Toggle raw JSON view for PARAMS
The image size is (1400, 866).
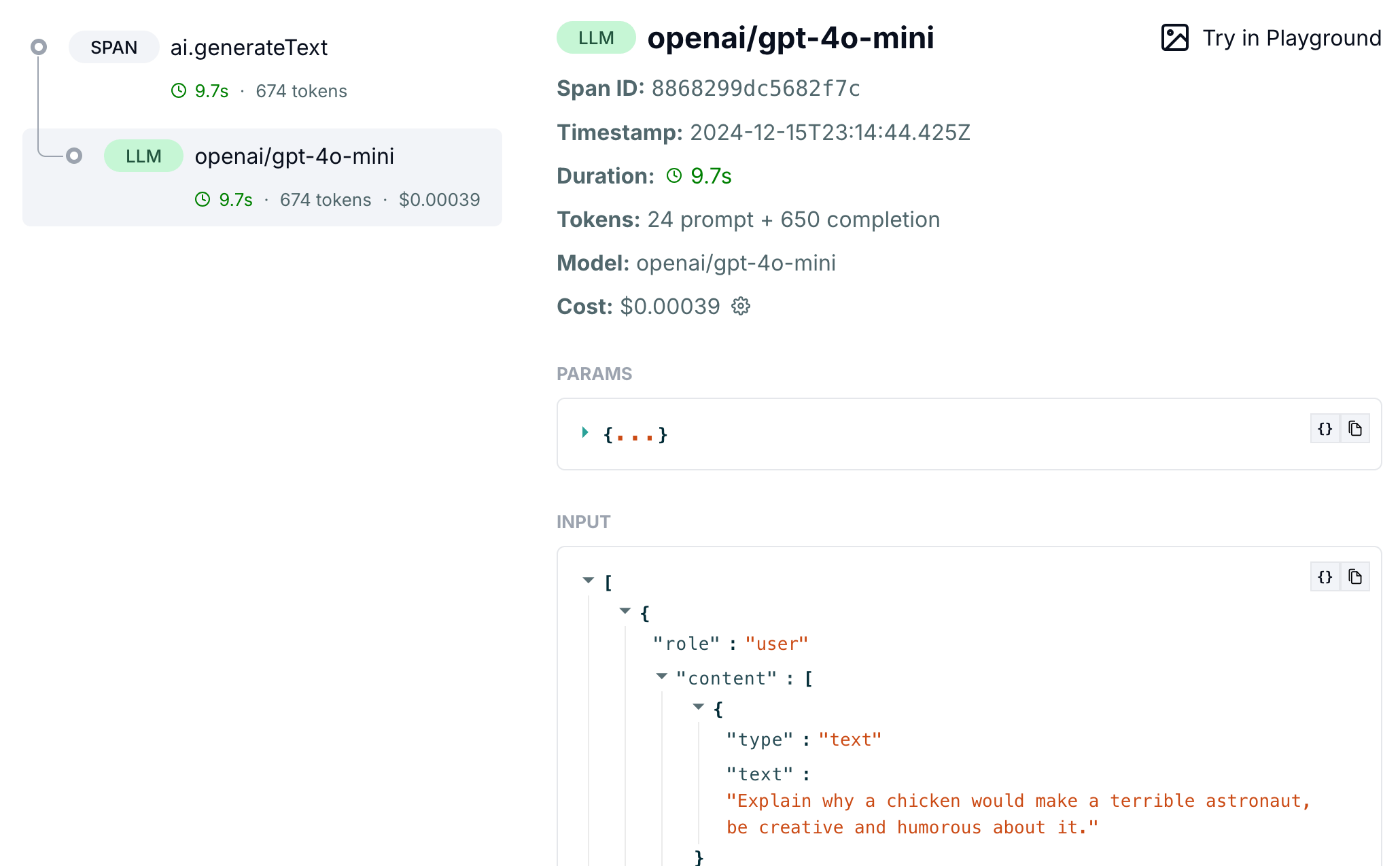[1325, 429]
